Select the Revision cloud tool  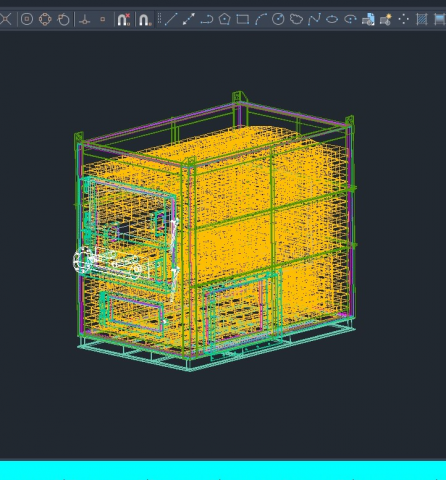click(x=296, y=19)
